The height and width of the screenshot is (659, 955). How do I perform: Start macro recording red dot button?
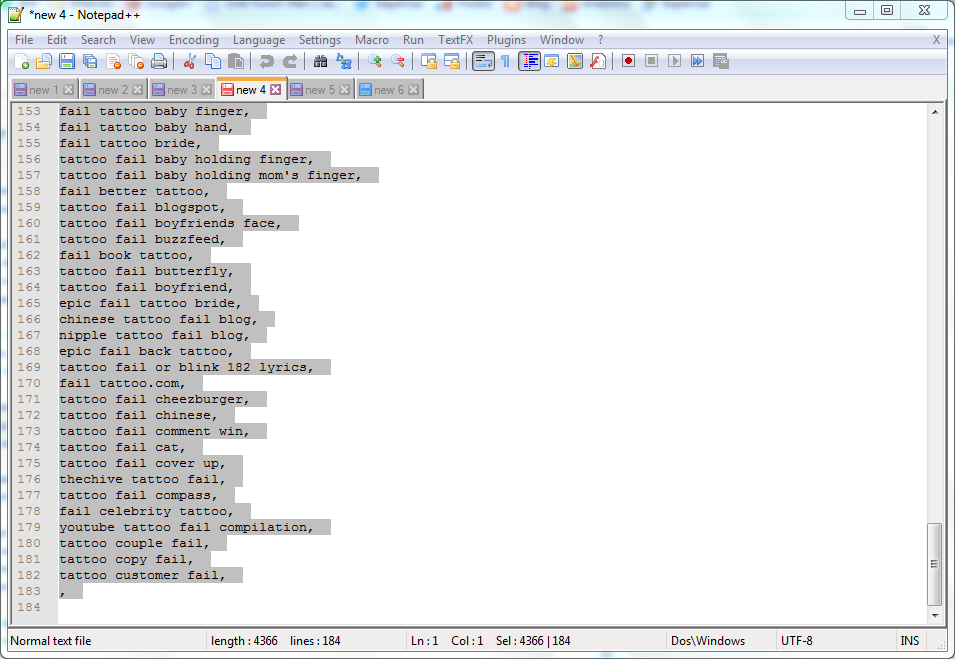coord(629,61)
